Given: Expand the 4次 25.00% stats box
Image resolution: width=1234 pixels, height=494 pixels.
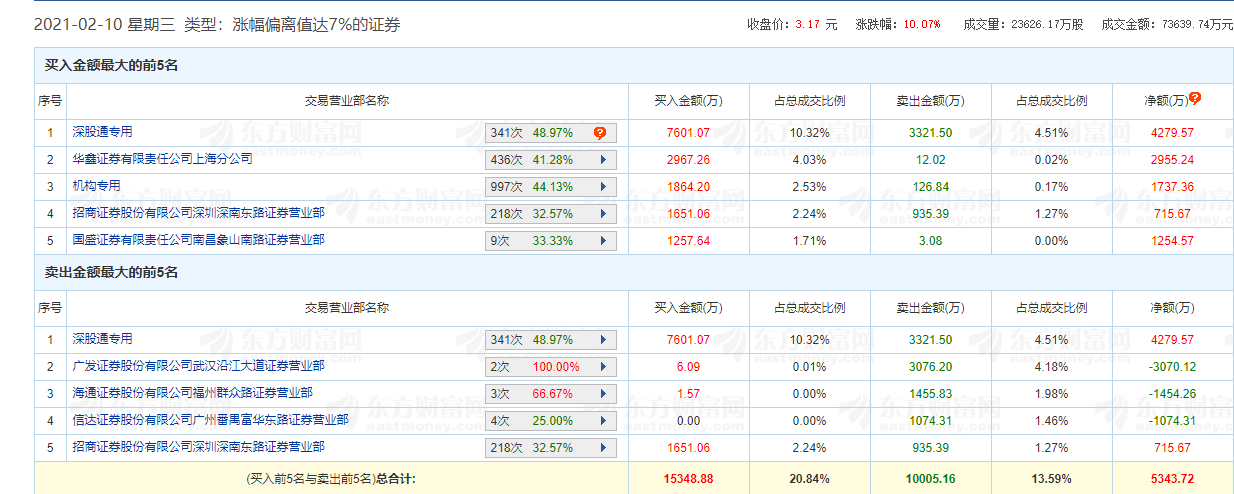Looking at the screenshot, I should [550, 421].
